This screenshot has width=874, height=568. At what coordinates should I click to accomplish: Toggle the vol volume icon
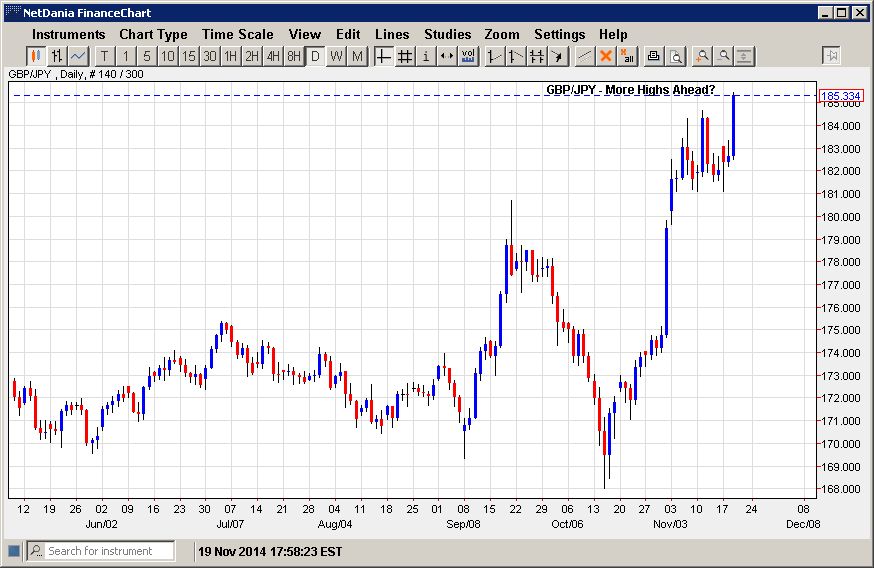(x=468, y=56)
